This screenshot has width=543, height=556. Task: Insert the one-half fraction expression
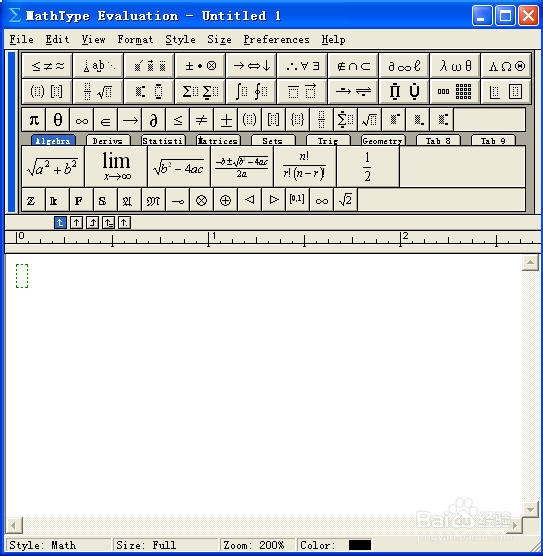(x=368, y=166)
